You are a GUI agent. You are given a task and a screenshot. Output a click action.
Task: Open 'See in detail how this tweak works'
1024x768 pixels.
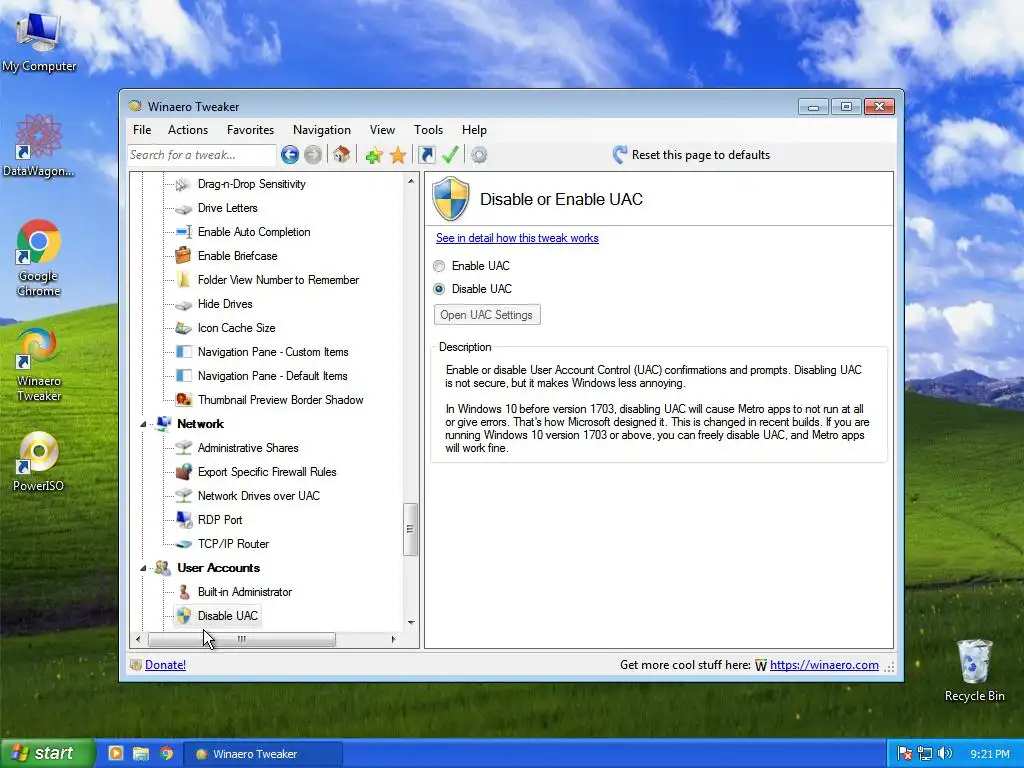[517, 238]
